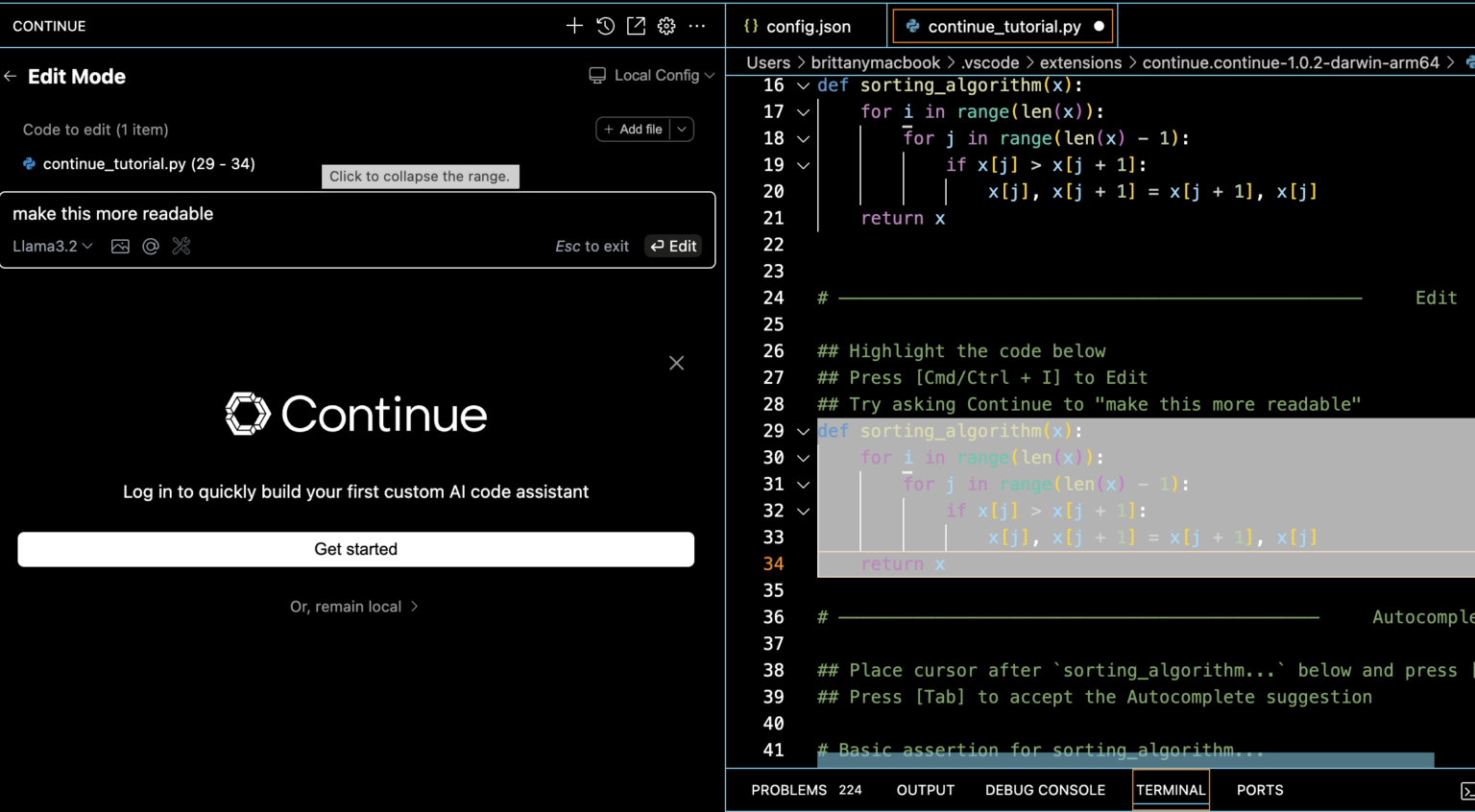Collapse the highlighted function at line 29
This screenshot has height=812, width=1475.
(x=804, y=432)
